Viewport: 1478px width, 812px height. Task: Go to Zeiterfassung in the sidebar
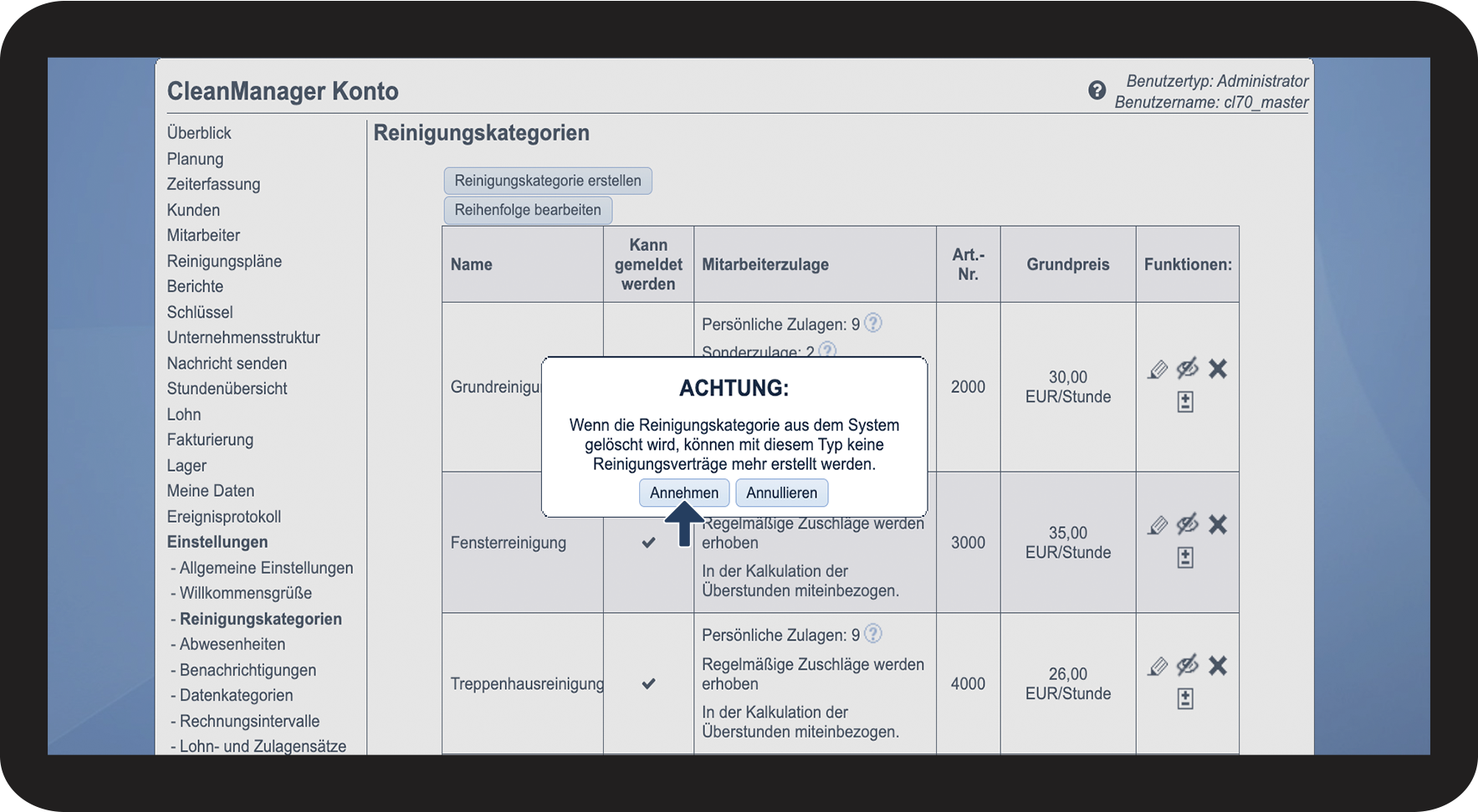213,184
